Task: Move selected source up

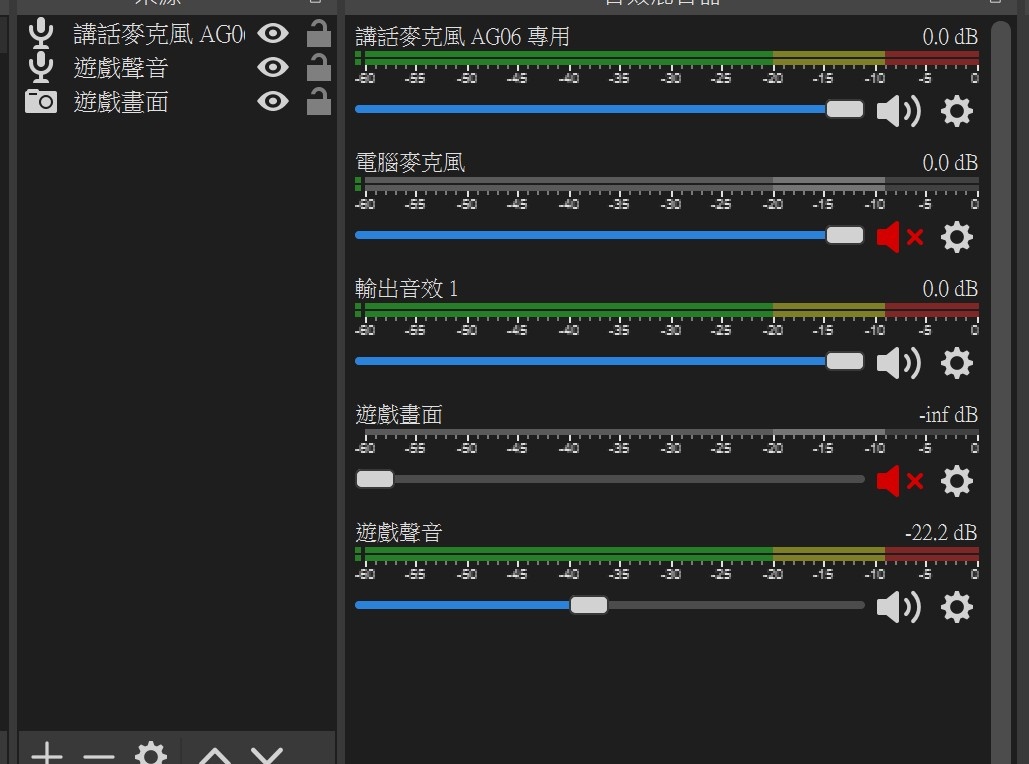Action: click(x=215, y=755)
